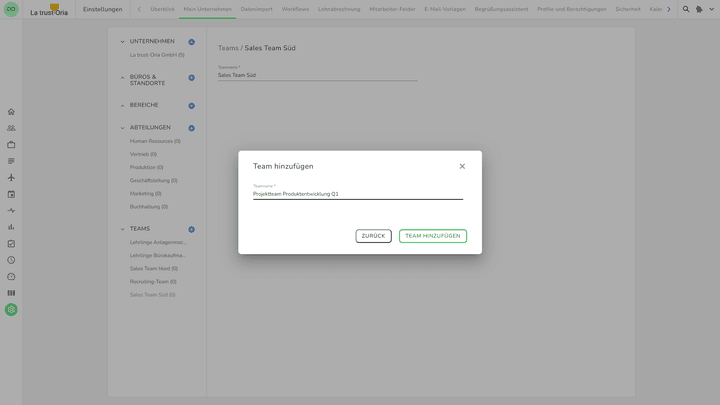Open the green settings gear icon
Image resolution: width=720 pixels, height=405 pixels.
pos(11,310)
